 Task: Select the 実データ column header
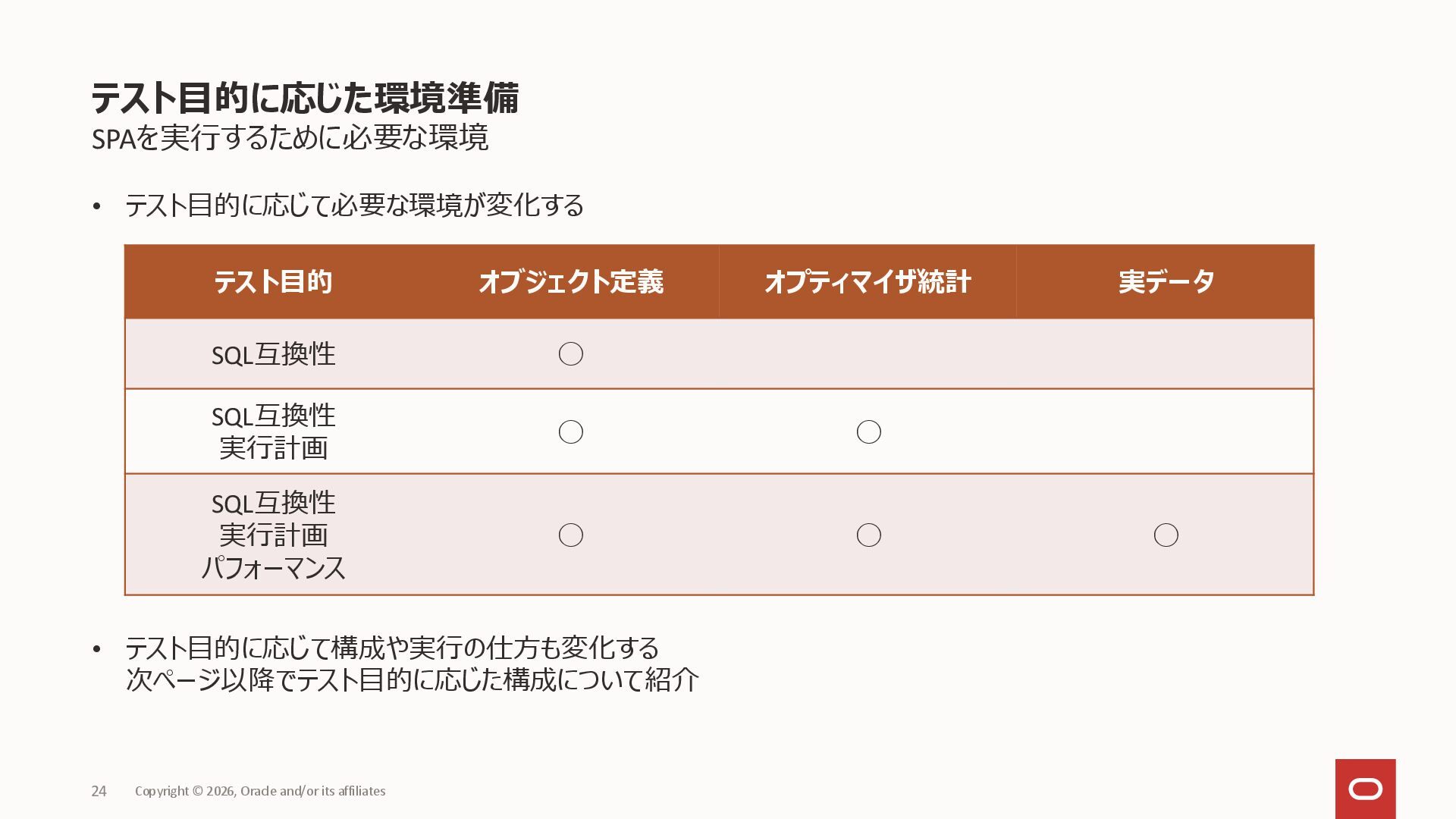(1166, 282)
